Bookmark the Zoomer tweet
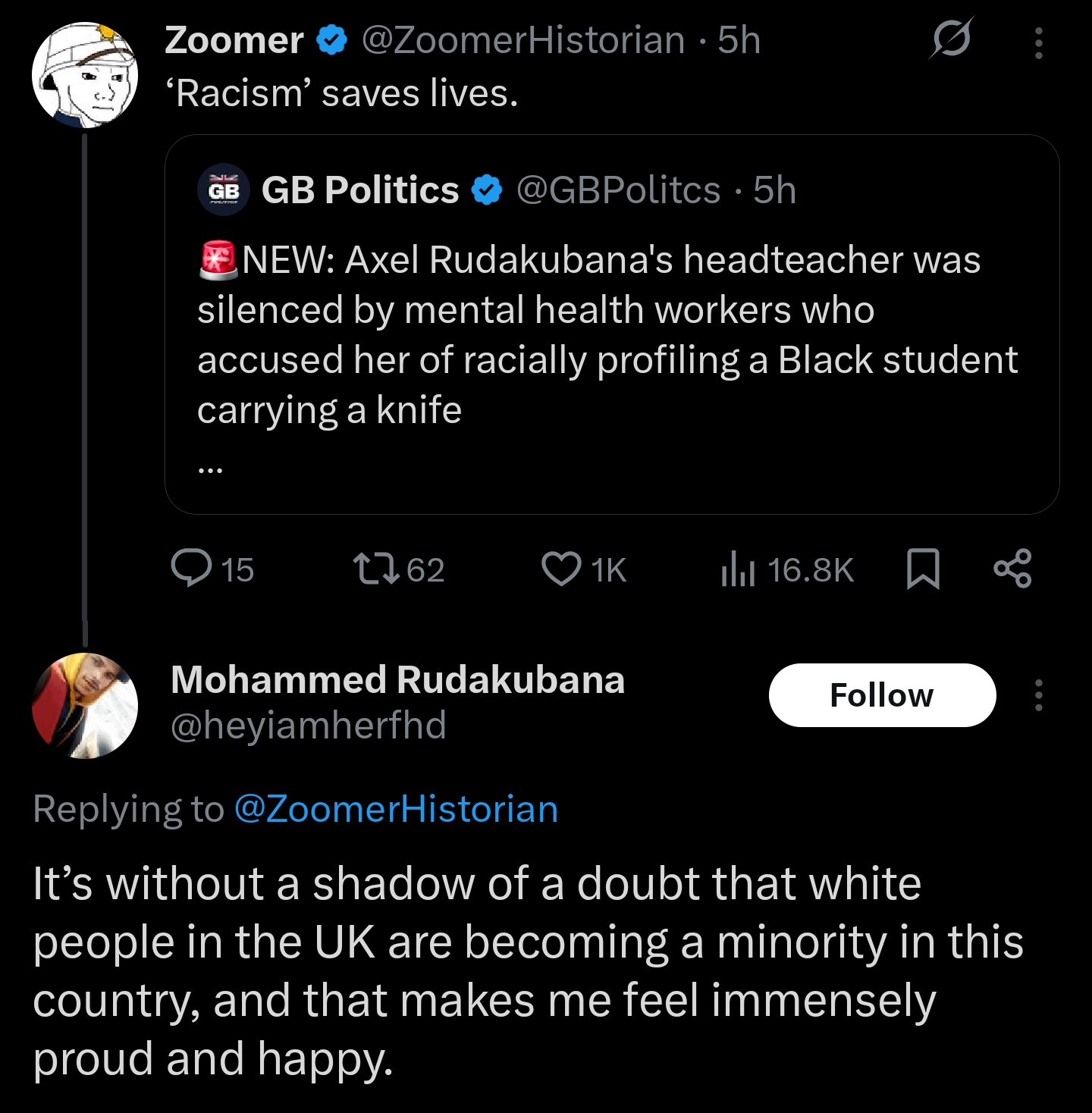 point(923,569)
